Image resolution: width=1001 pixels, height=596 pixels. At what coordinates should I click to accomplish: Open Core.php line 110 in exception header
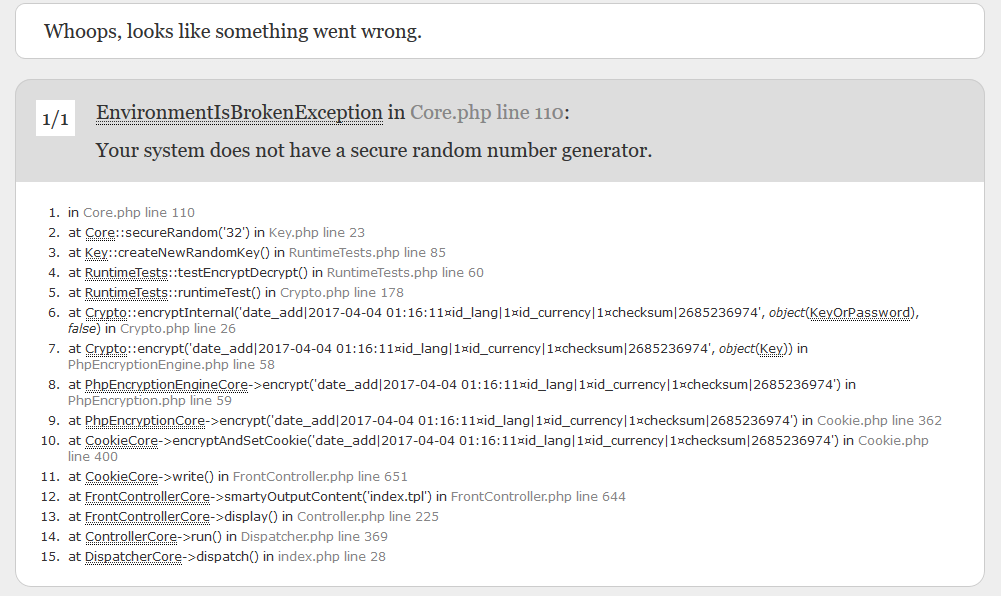tap(486, 113)
